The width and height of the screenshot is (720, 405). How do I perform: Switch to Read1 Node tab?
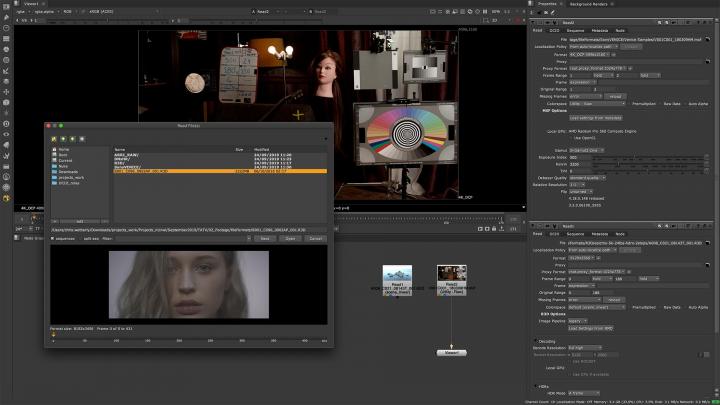[620, 234]
